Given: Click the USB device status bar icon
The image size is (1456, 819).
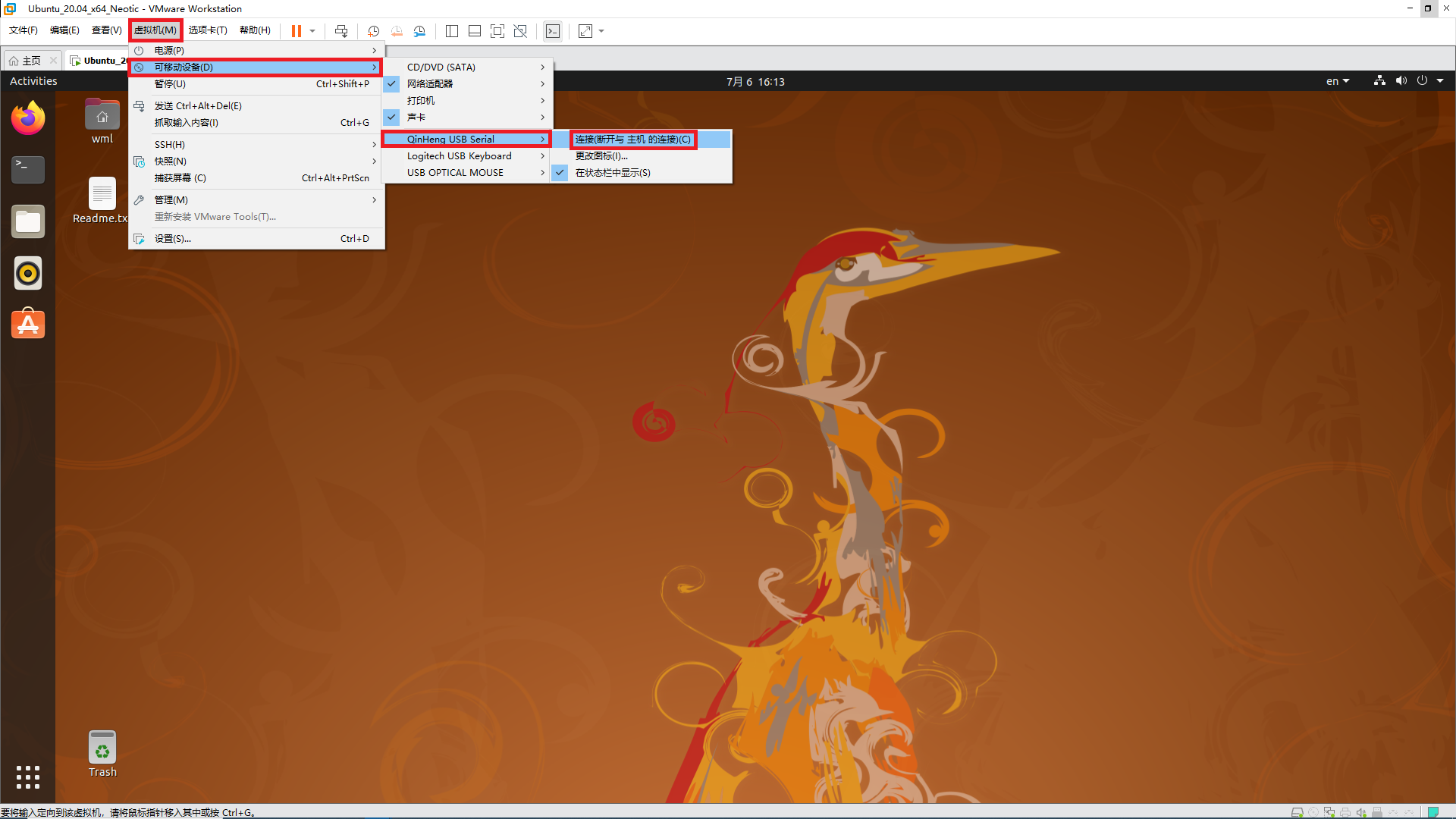Looking at the screenshot, I should tap(1377, 812).
